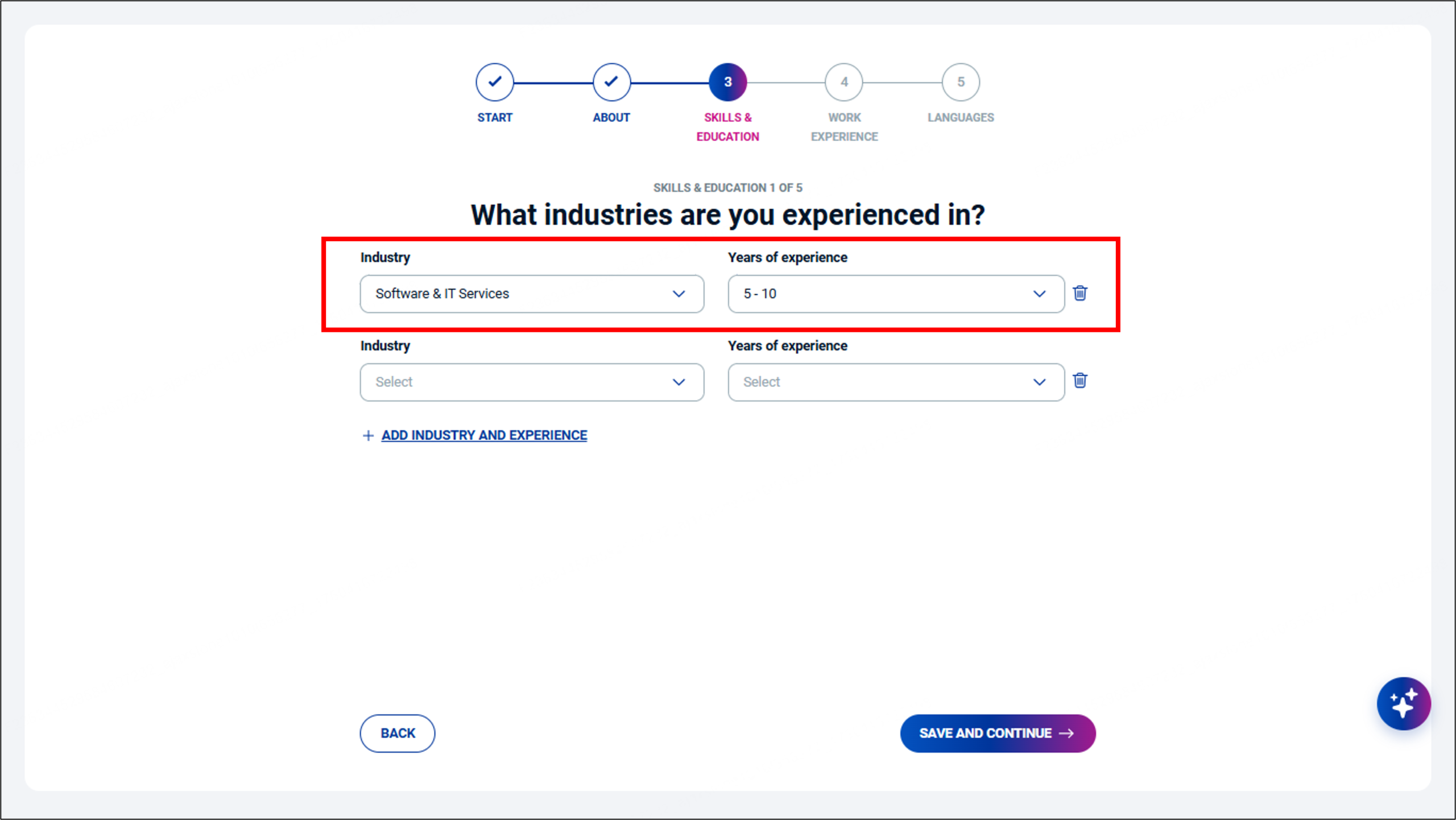Open the sparkle AI assistant button

click(1403, 703)
